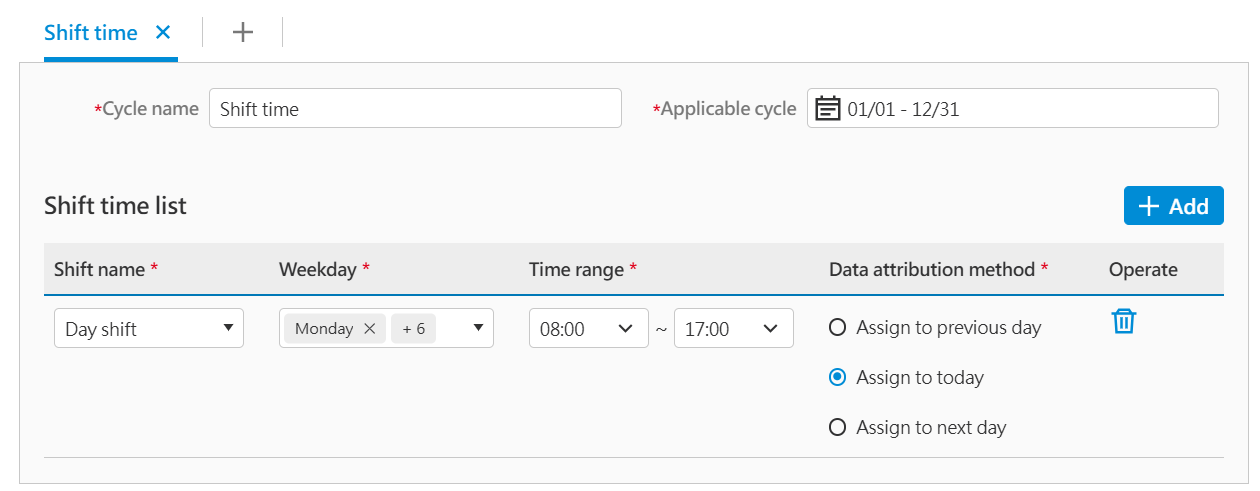Remove Monday tag from Weekday field
The height and width of the screenshot is (491, 1260).
369,328
